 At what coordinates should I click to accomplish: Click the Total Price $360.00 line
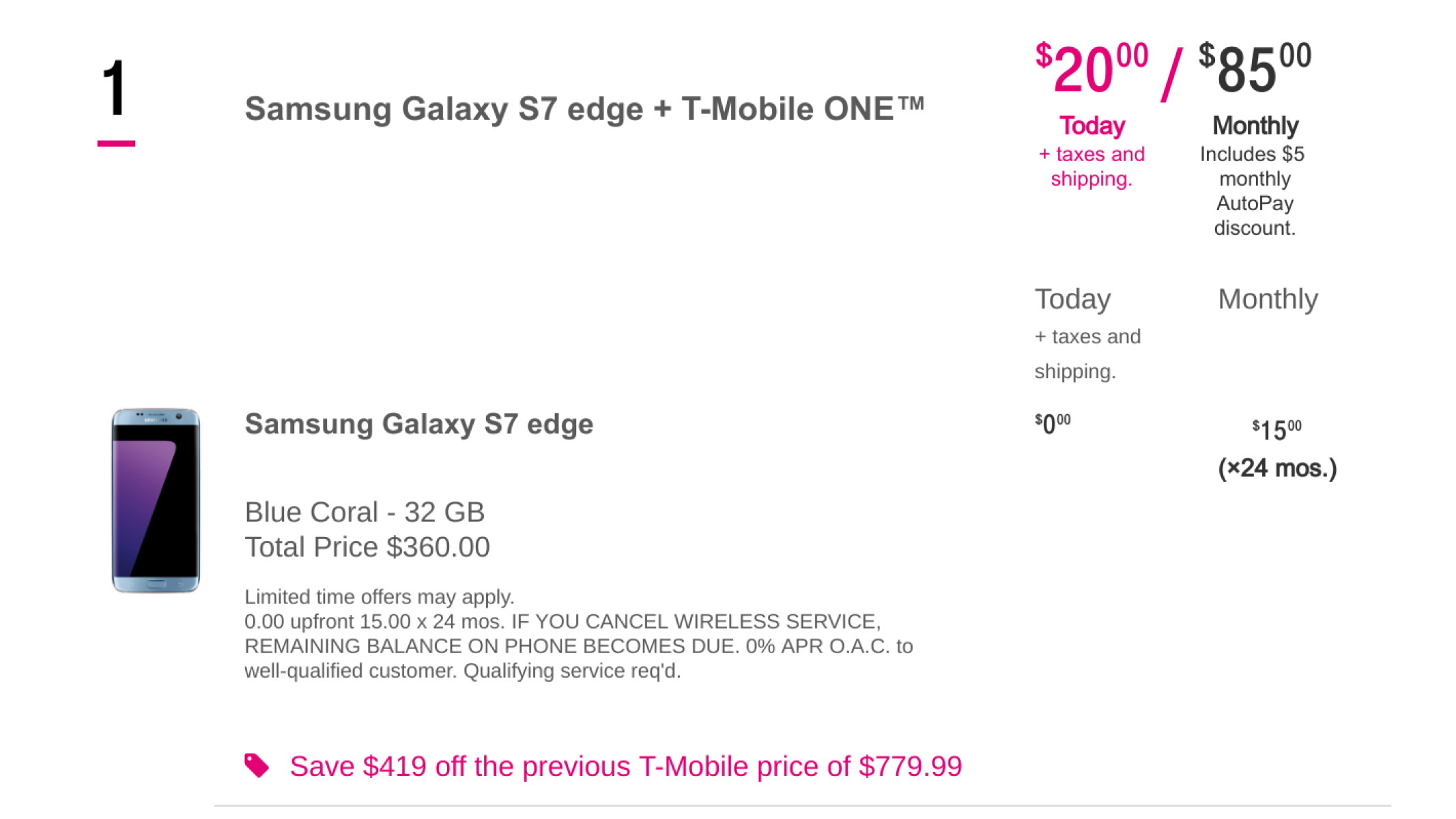click(x=367, y=547)
